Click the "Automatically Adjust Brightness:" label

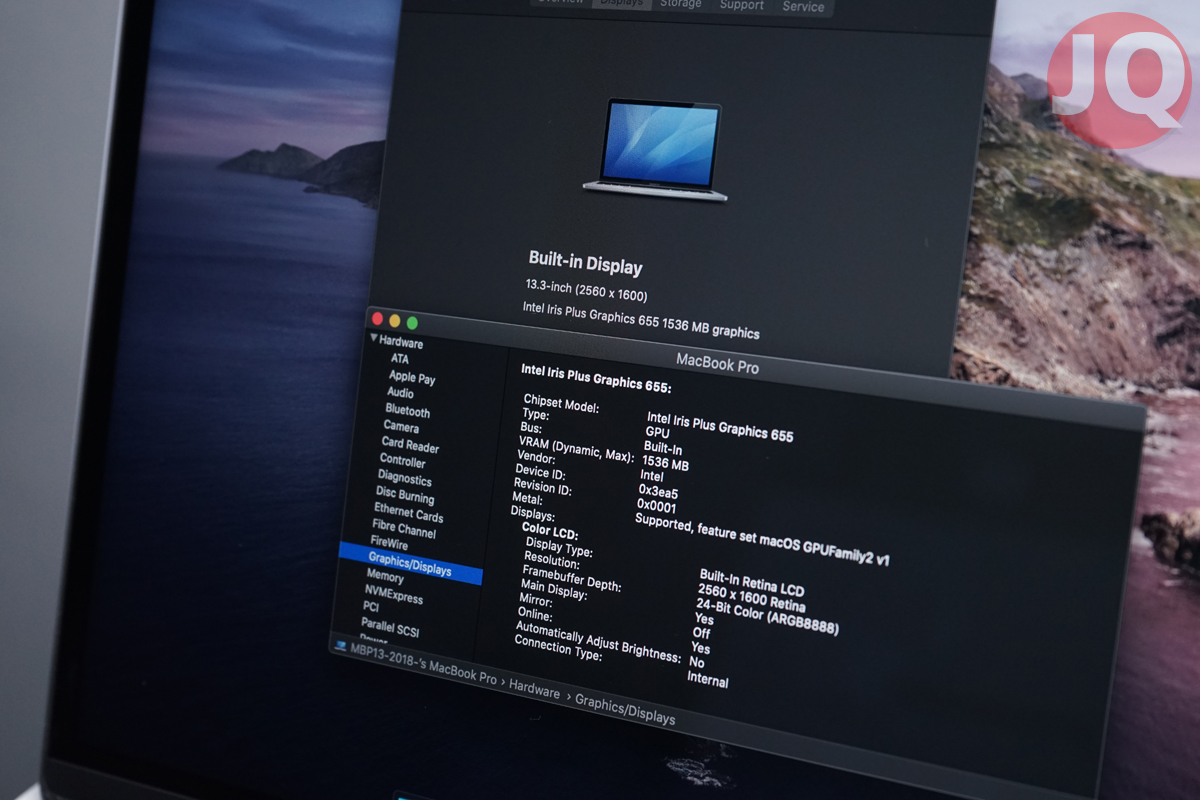[598, 640]
